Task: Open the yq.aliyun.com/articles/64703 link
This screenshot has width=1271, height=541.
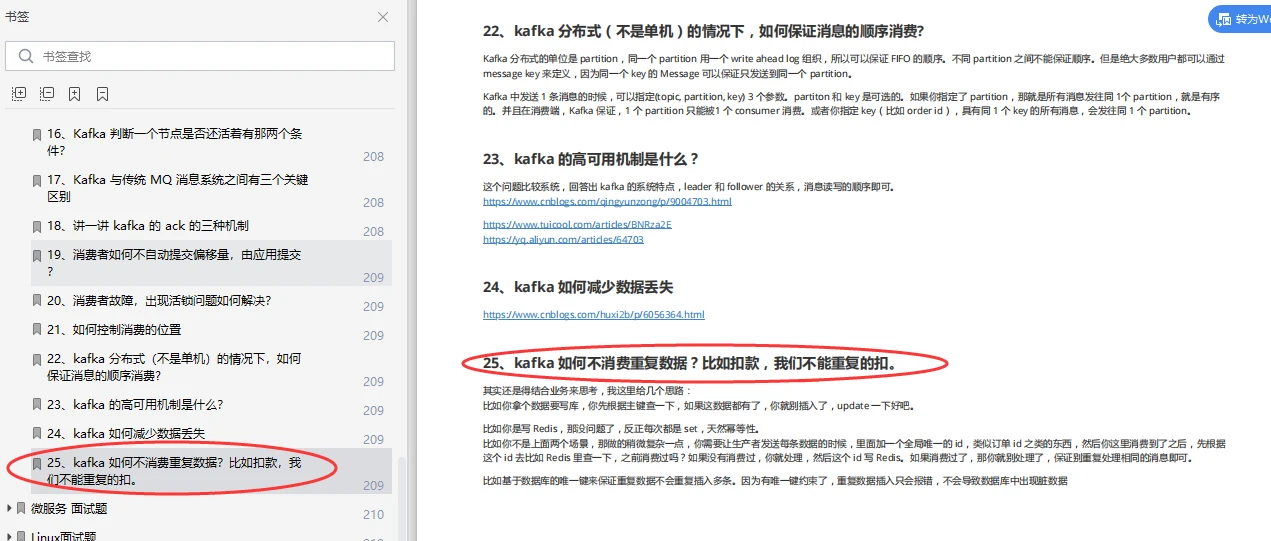Action: pos(563,239)
